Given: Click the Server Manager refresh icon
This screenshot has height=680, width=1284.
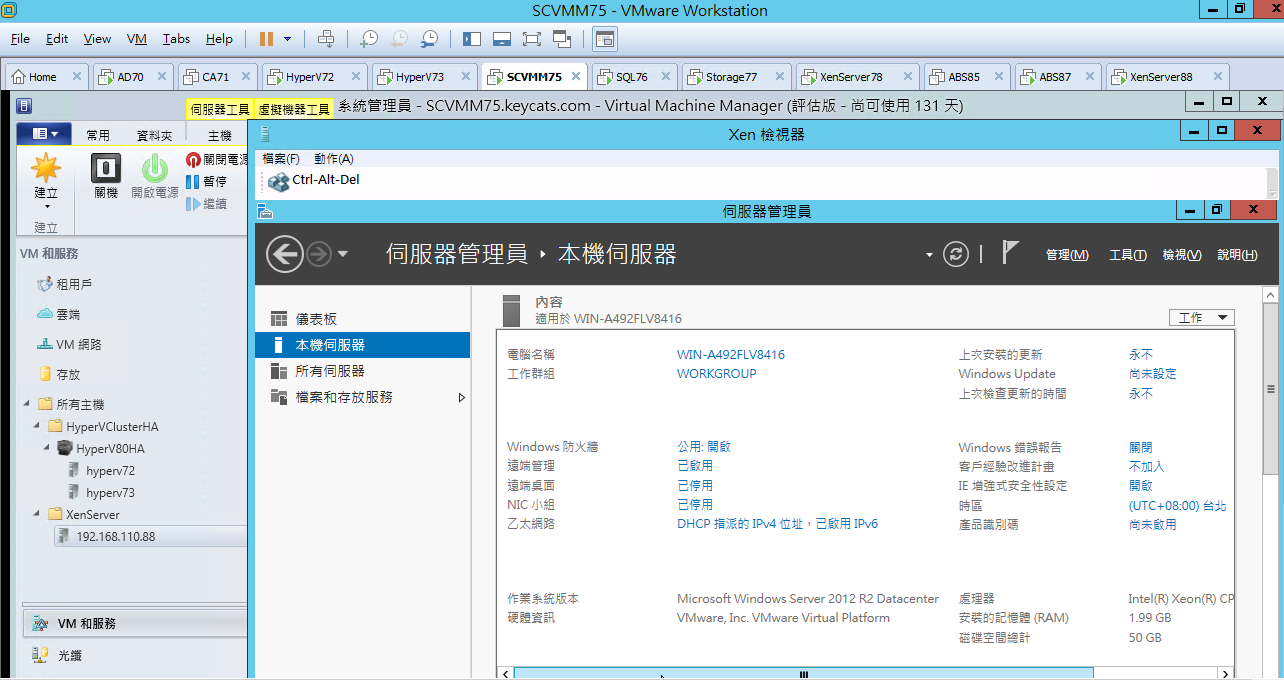Looking at the screenshot, I should pyautogui.click(x=957, y=254).
